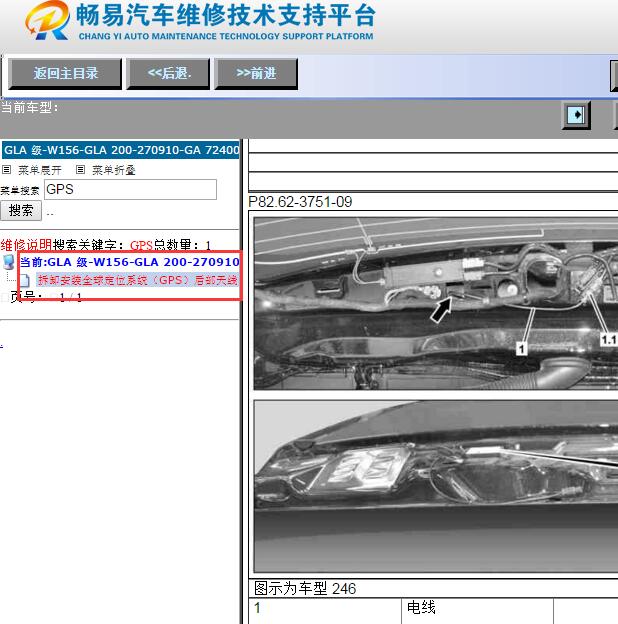The height and width of the screenshot is (624, 618).
Task: Click the 电线 table cell
Action: [x=477, y=610]
